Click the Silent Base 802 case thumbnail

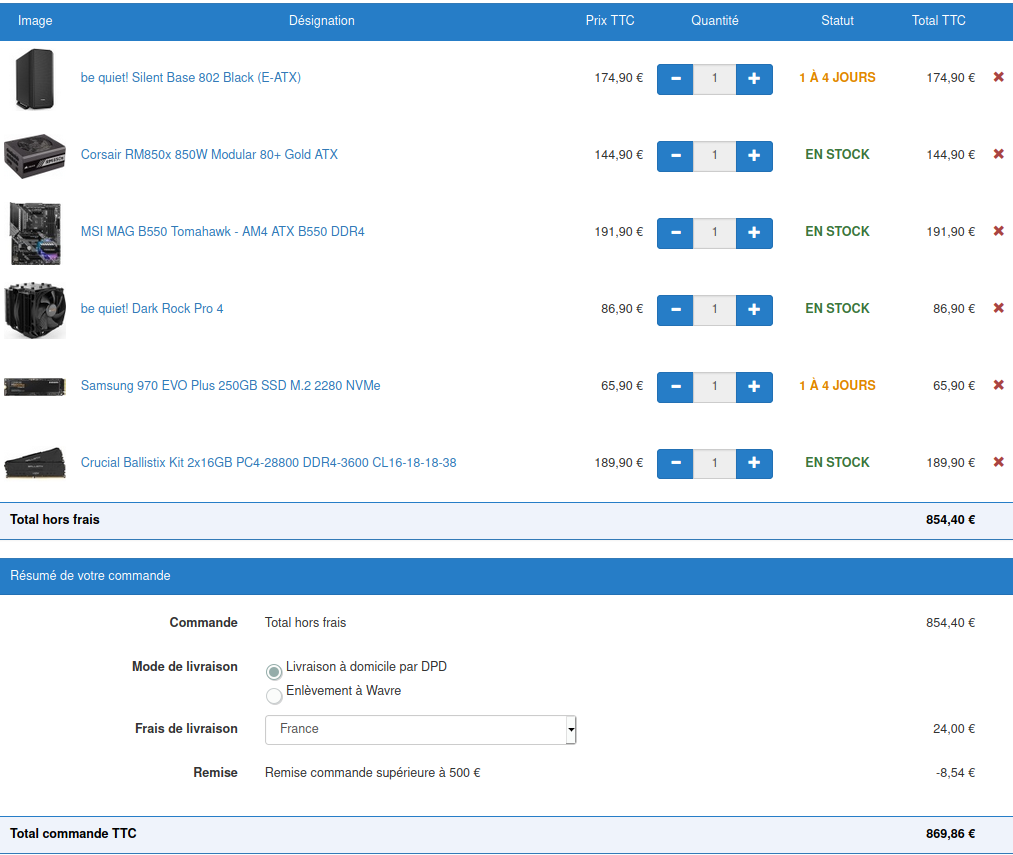pyautogui.click(x=35, y=79)
